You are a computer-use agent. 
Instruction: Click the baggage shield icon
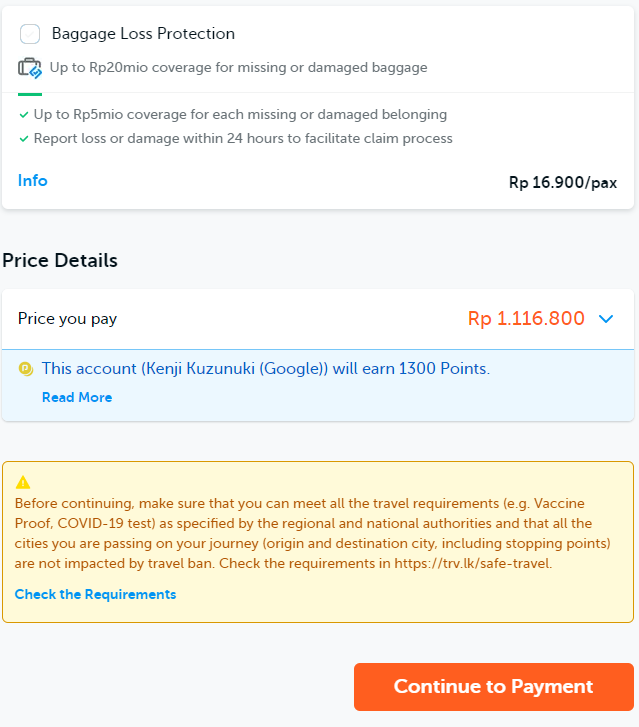tap(30, 68)
